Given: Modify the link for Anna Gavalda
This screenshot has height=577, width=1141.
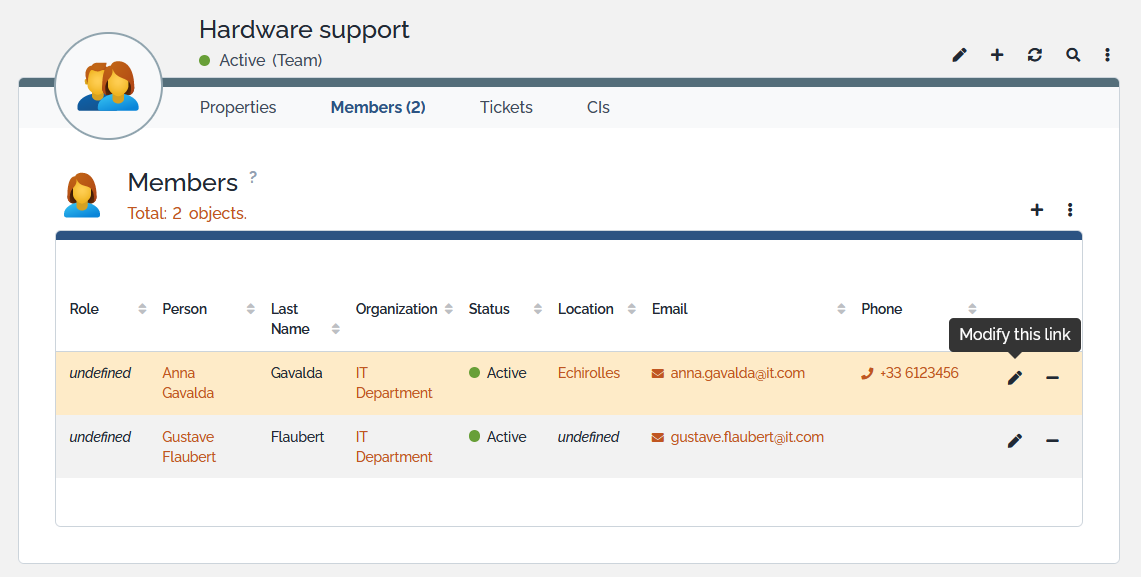Looking at the screenshot, I should [1015, 378].
